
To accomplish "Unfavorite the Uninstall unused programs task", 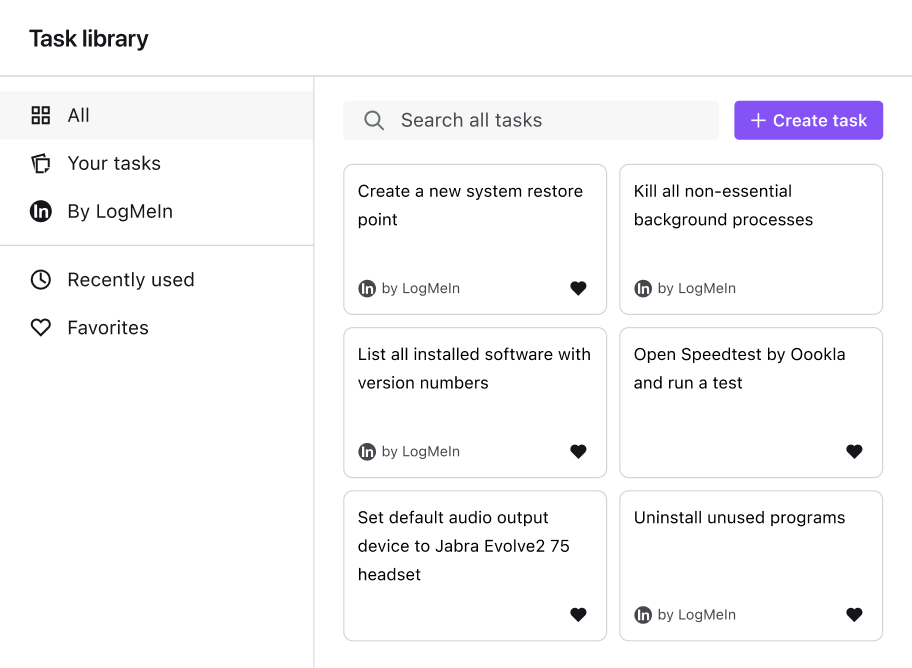I will coord(854,615).
